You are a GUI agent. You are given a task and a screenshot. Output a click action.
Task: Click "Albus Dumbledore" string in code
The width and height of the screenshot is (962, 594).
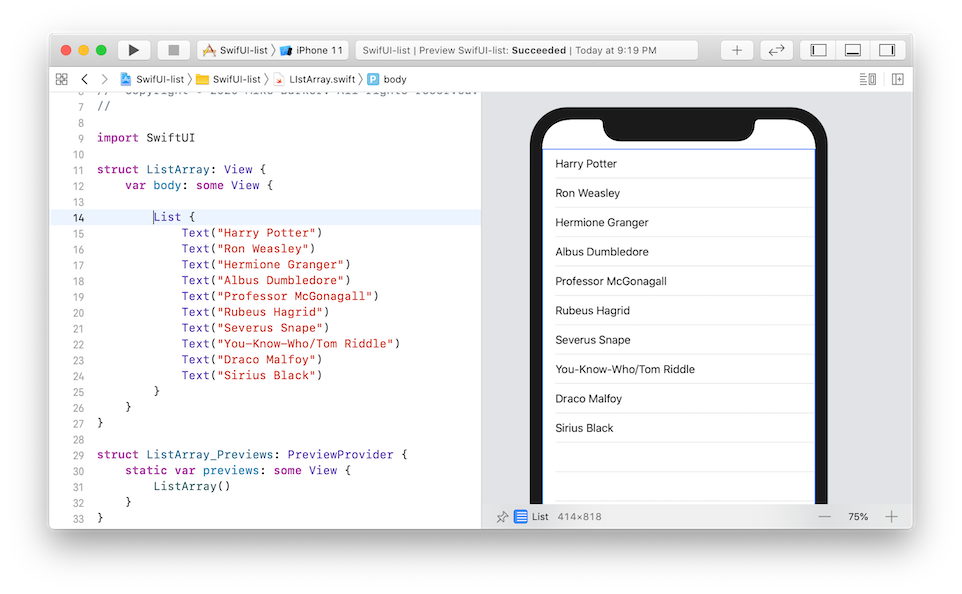(280, 280)
